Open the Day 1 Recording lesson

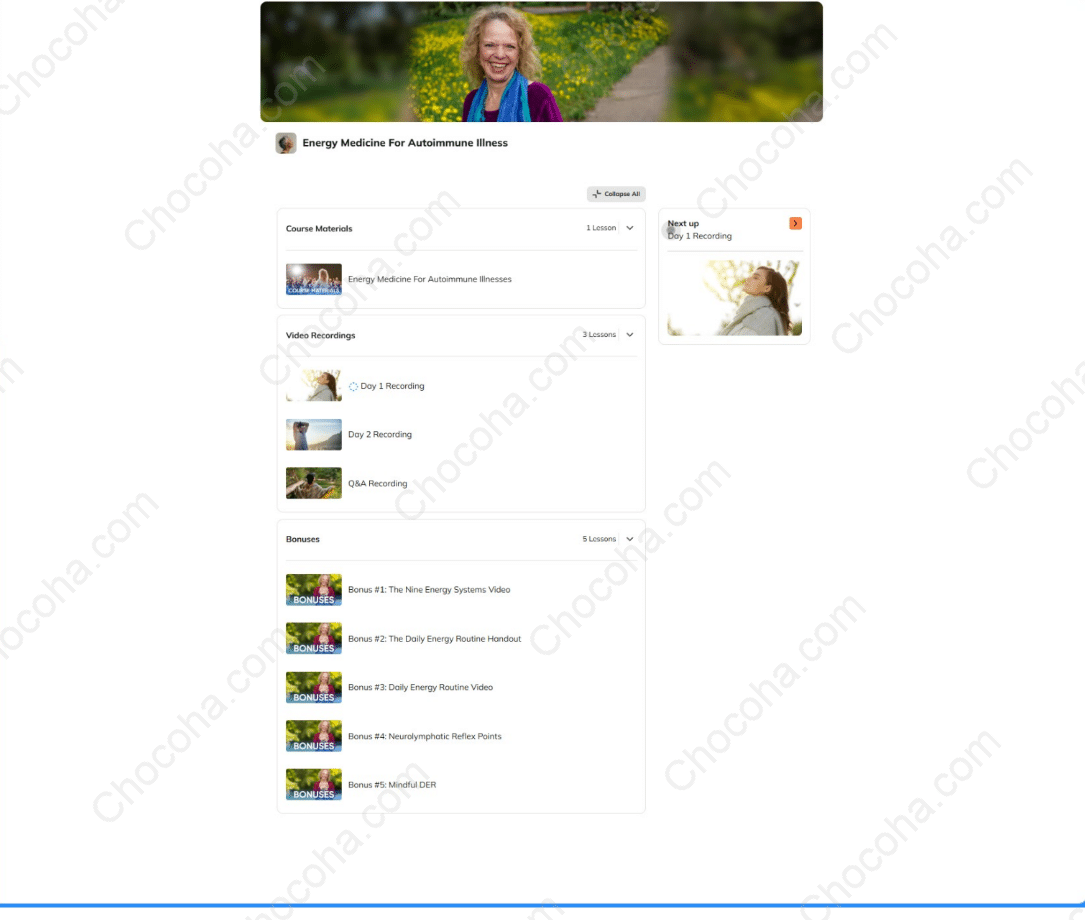coord(393,385)
